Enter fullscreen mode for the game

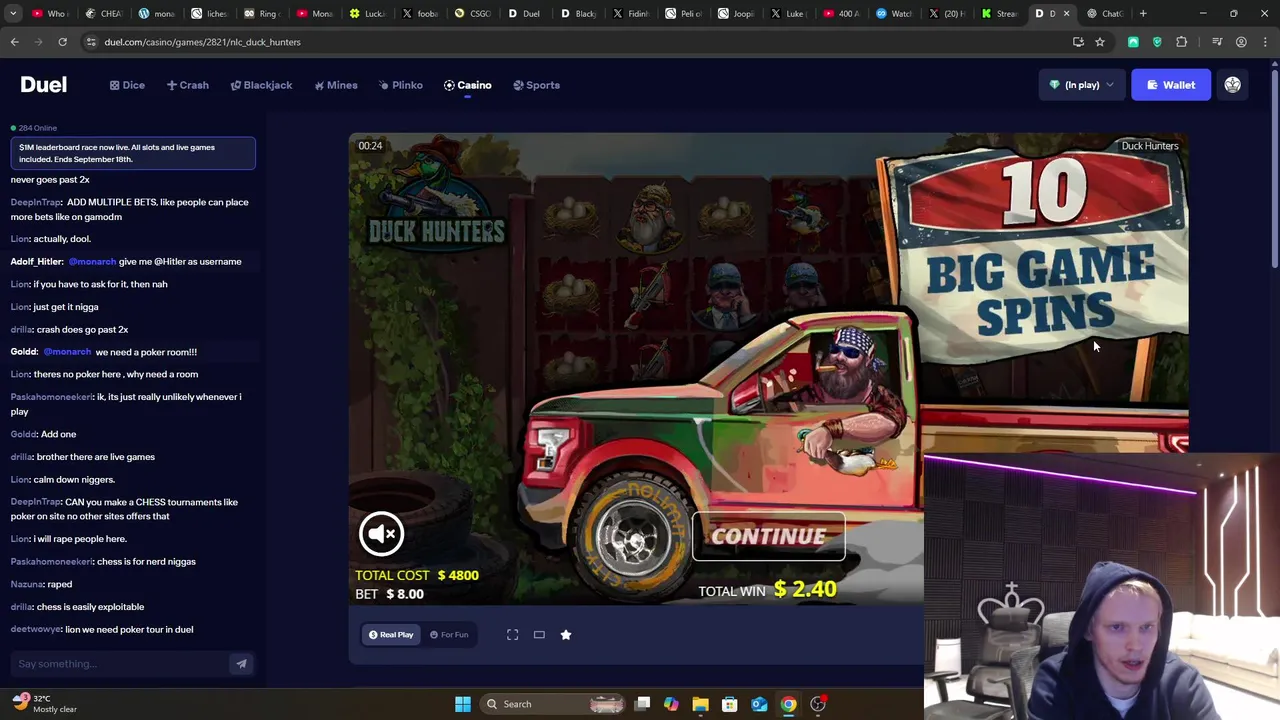512,634
